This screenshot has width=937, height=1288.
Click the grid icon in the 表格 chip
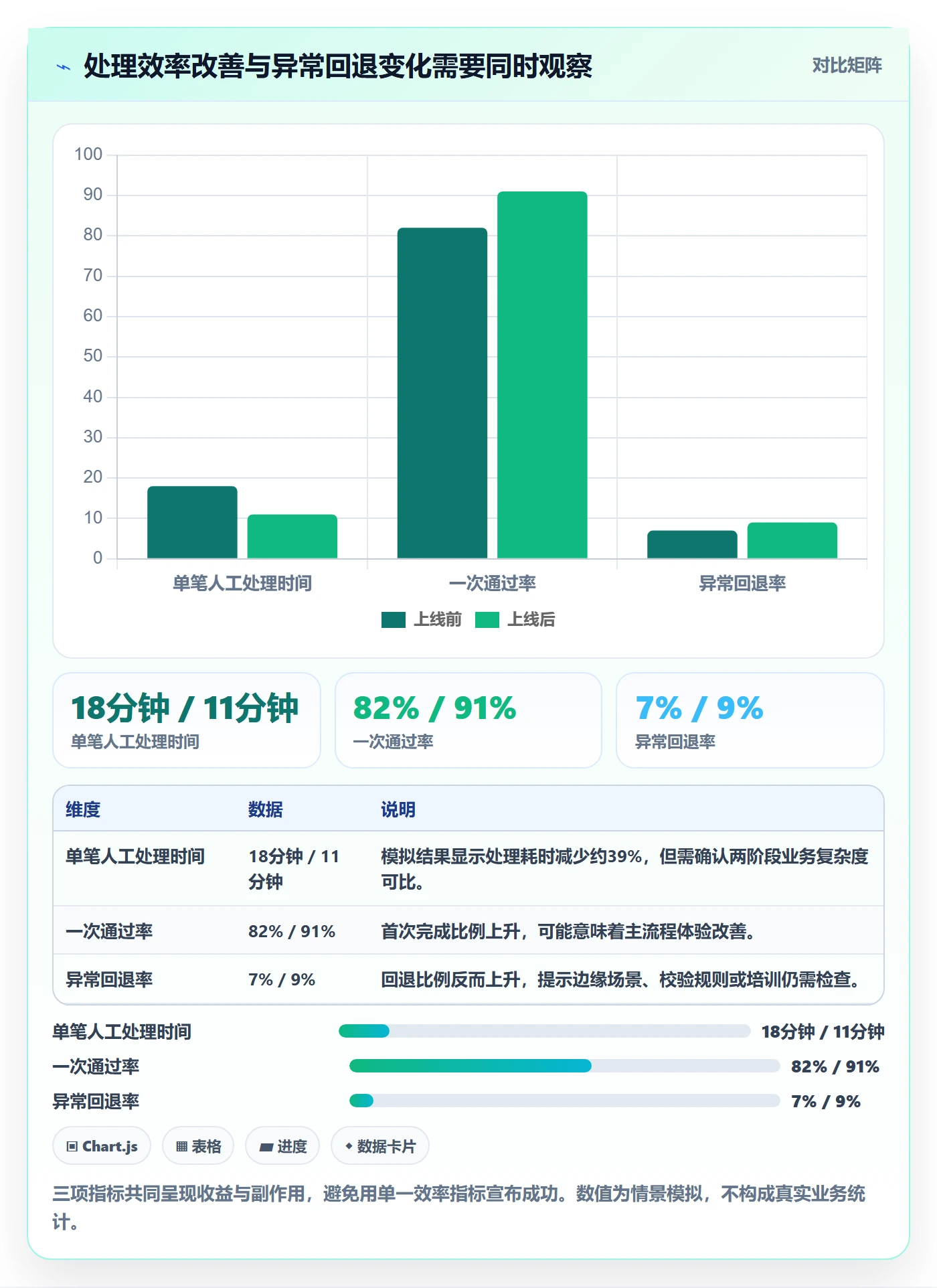[x=181, y=1147]
